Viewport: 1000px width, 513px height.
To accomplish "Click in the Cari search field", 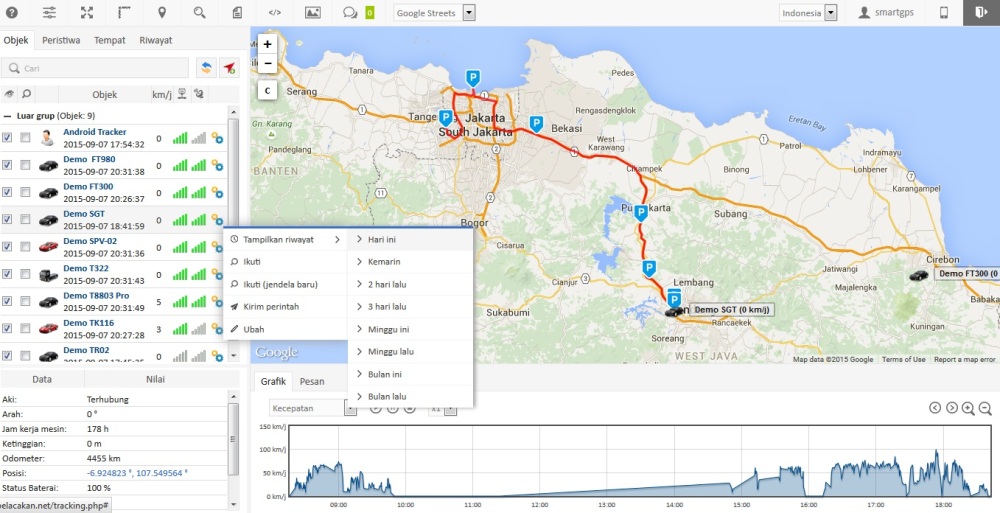I will (95, 68).
